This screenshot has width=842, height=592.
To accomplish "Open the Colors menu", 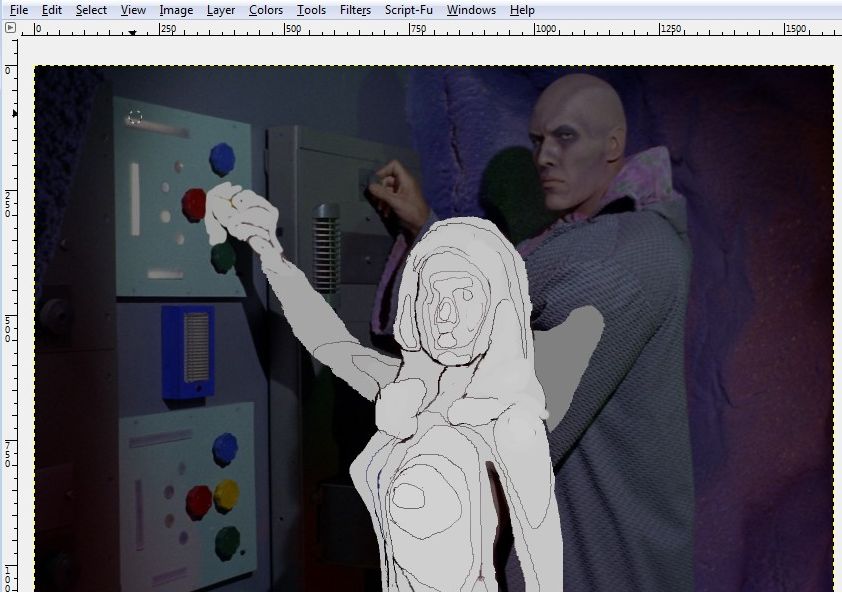I will (x=266, y=10).
